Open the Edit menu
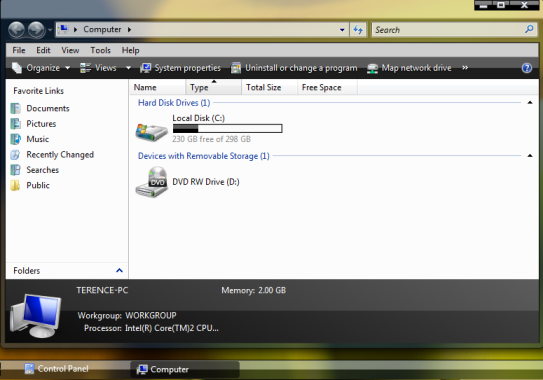Screen dimensions: 543x380 (43, 50)
